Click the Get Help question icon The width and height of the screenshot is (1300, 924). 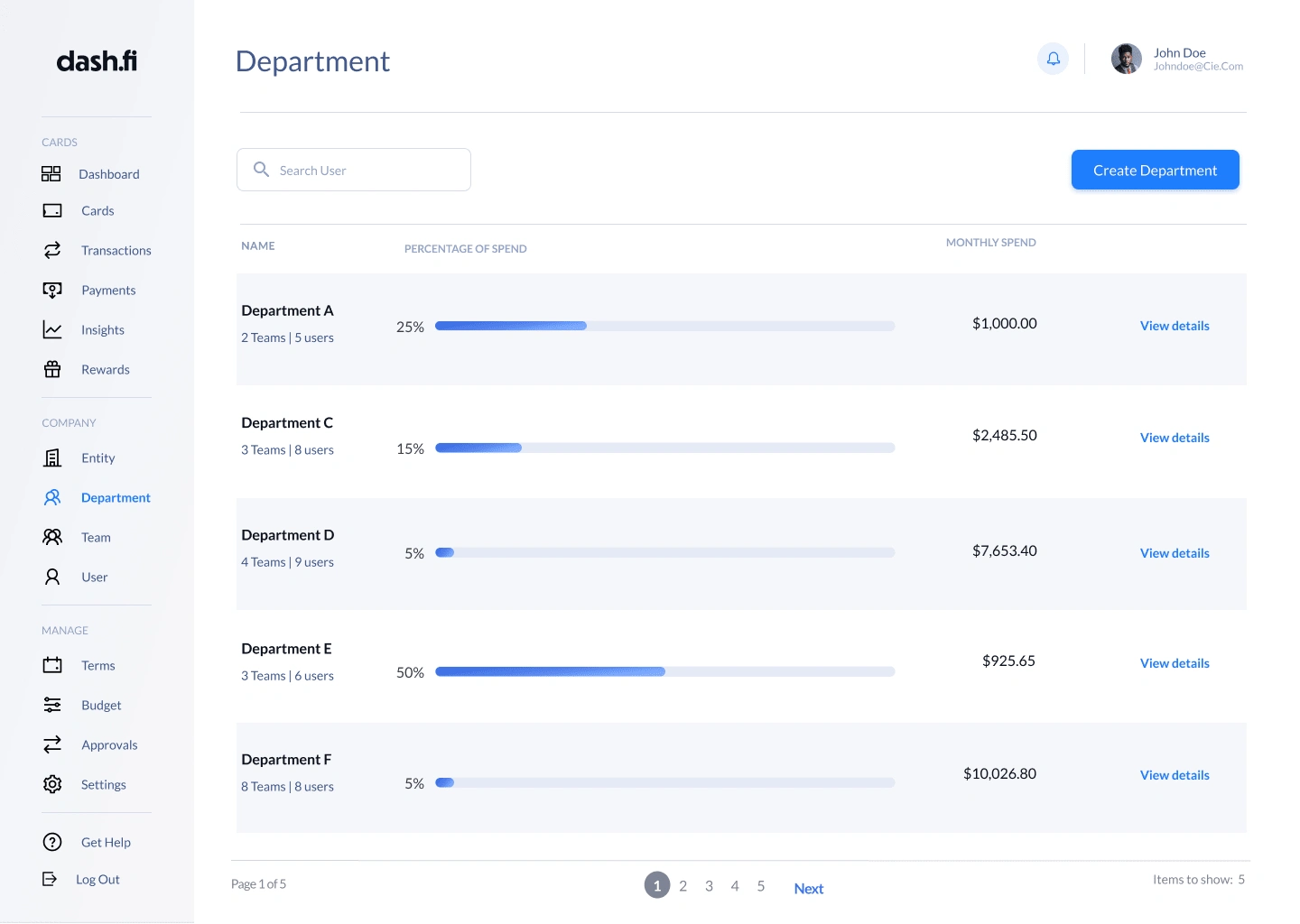pos(52,842)
